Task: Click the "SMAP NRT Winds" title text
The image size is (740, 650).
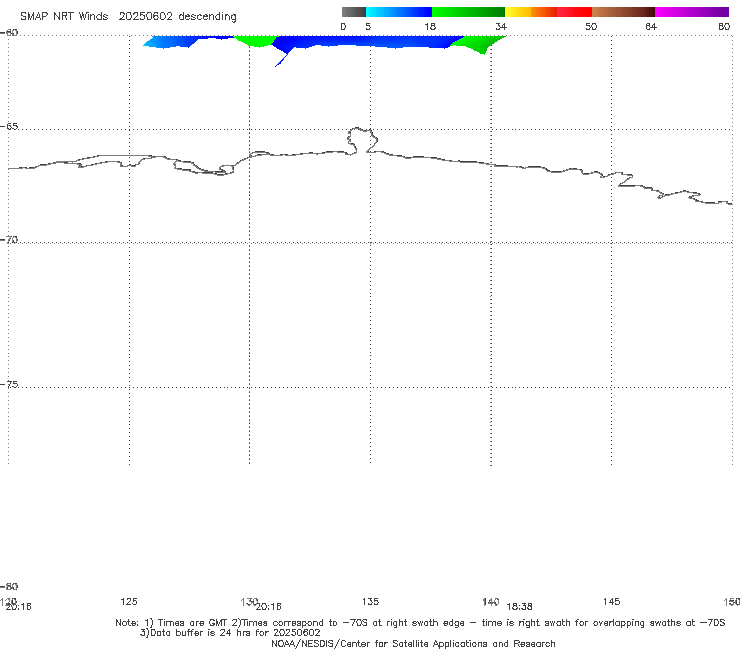Action: (x=64, y=16)
